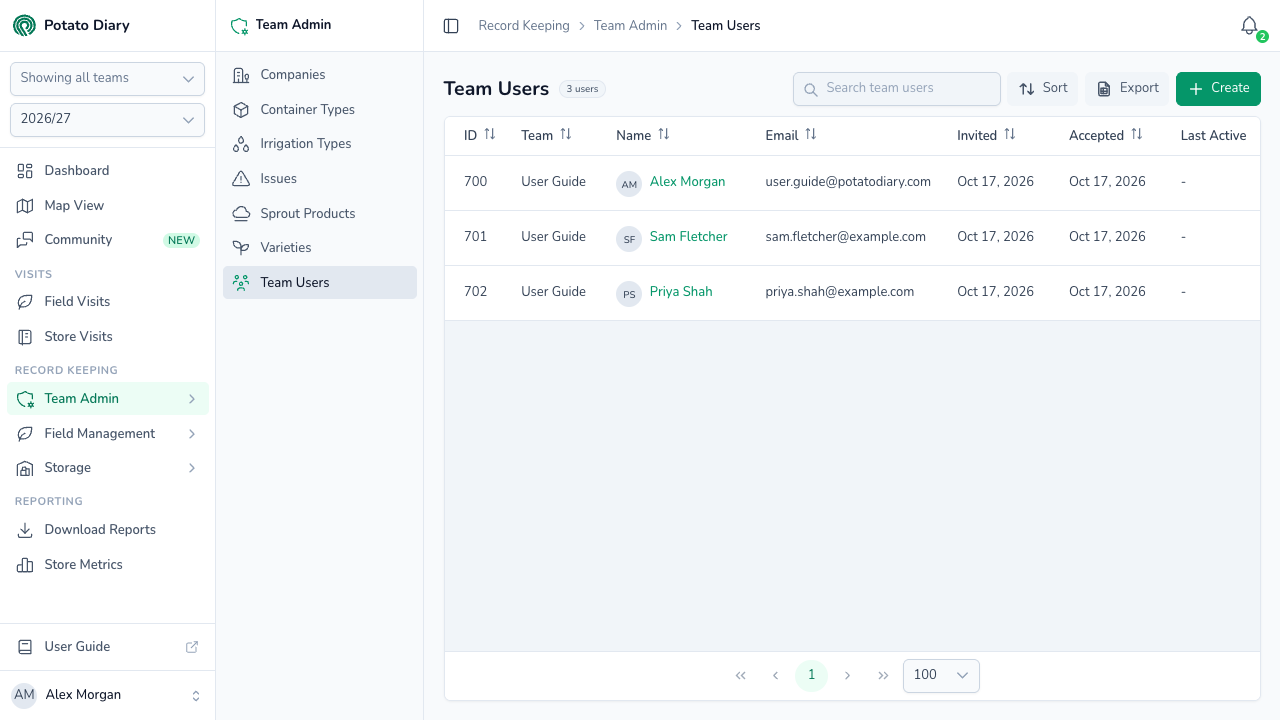Toggle the sidebar panel icon
Viewport: 1280px width, 720px height.
pyautogui.click(x=451, y=26)
